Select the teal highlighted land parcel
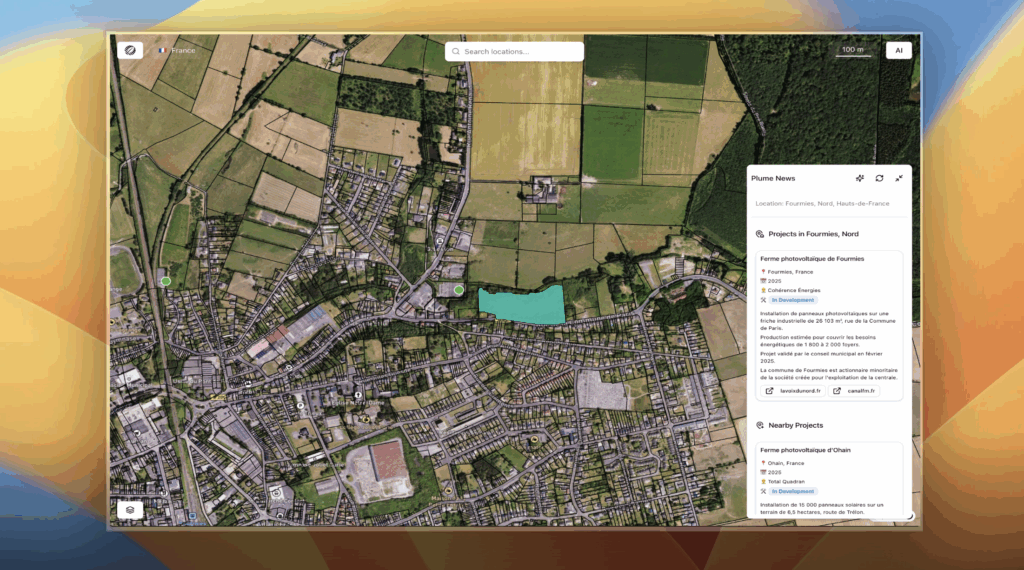The height and width of the screenshot is (570, 1024). coord(522,305)
